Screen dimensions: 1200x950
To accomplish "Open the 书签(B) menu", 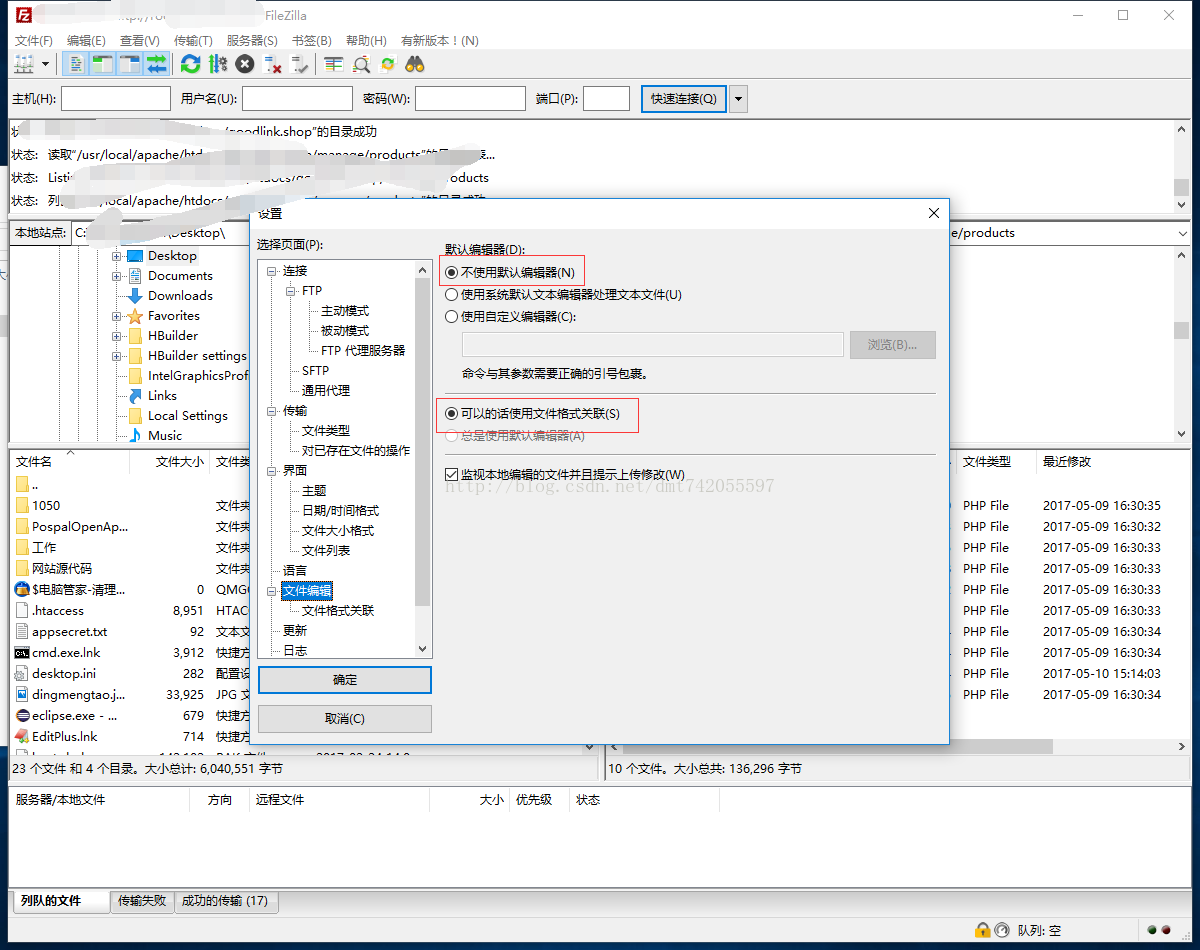I will [312, 41].
